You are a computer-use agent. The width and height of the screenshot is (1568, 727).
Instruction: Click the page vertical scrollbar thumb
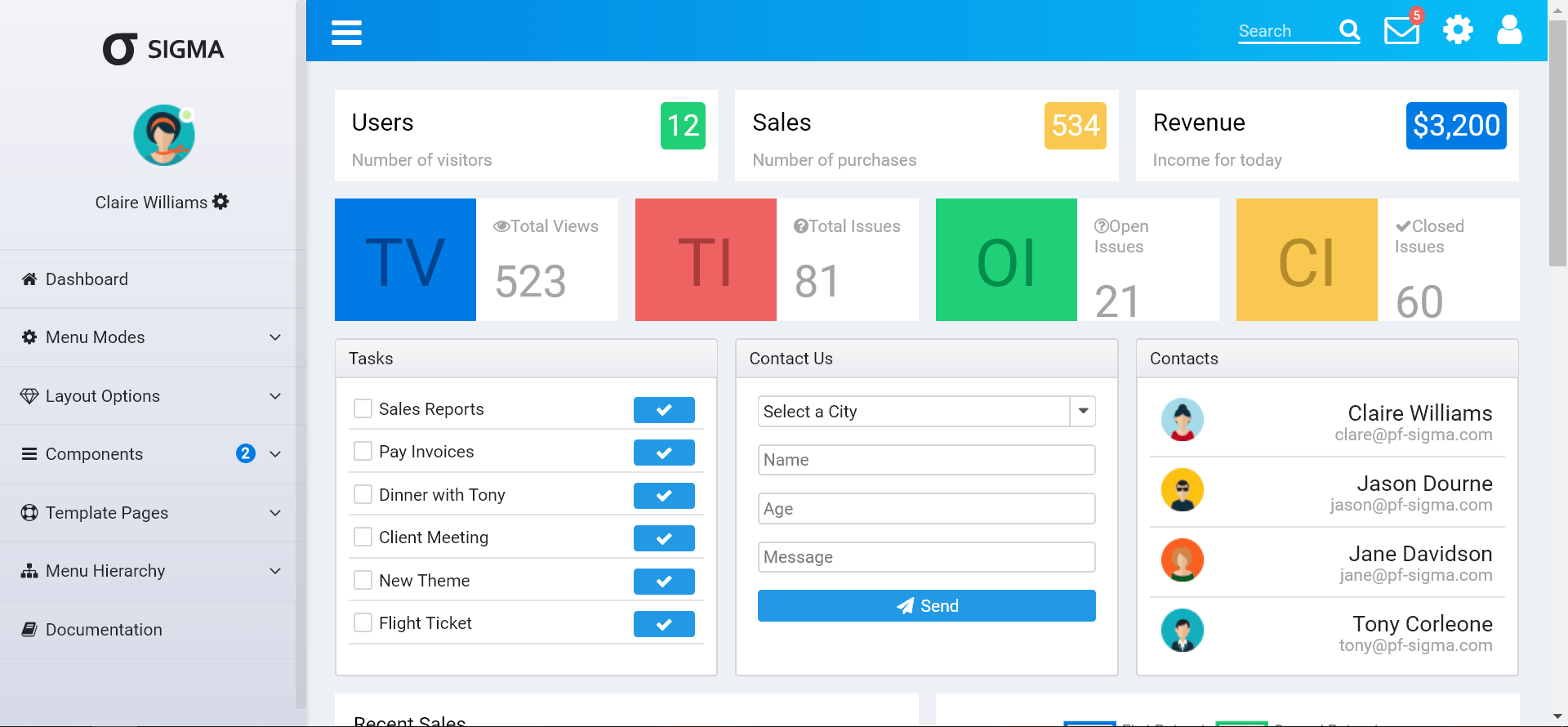tap(1558, 143)
